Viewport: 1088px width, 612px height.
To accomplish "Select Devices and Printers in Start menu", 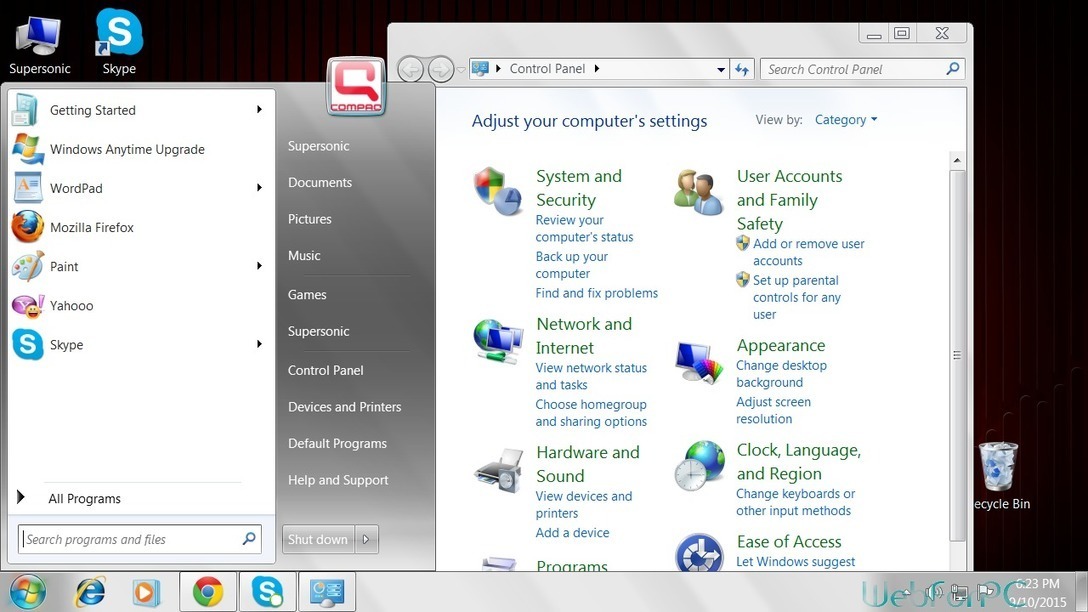I will (344, 407).
